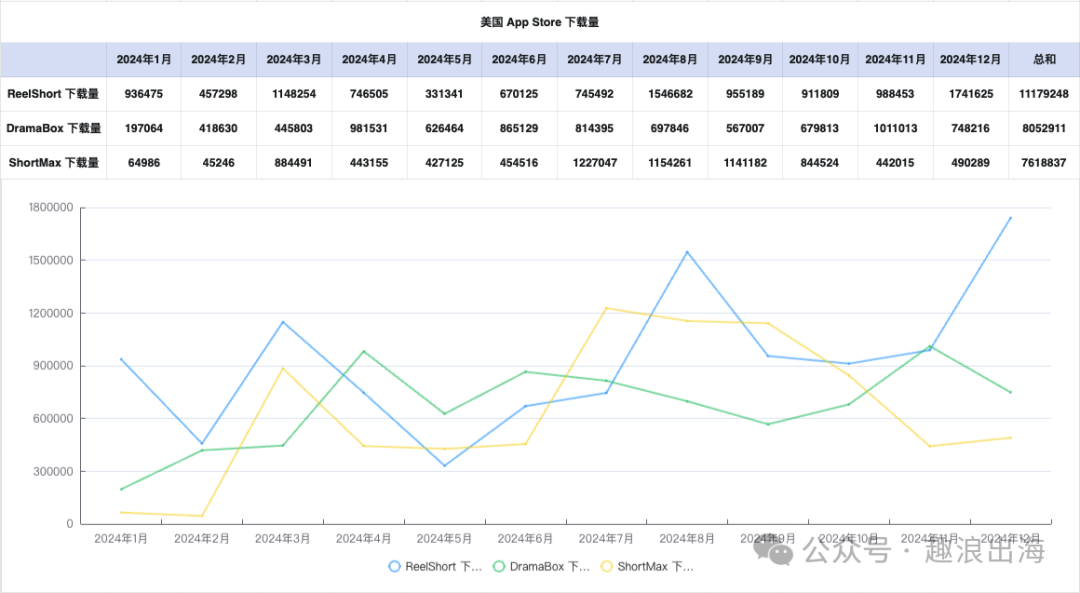Viewport: 1080px width, 593px height.
Task: Select cell with value 814395
Action: coord(594,128)
